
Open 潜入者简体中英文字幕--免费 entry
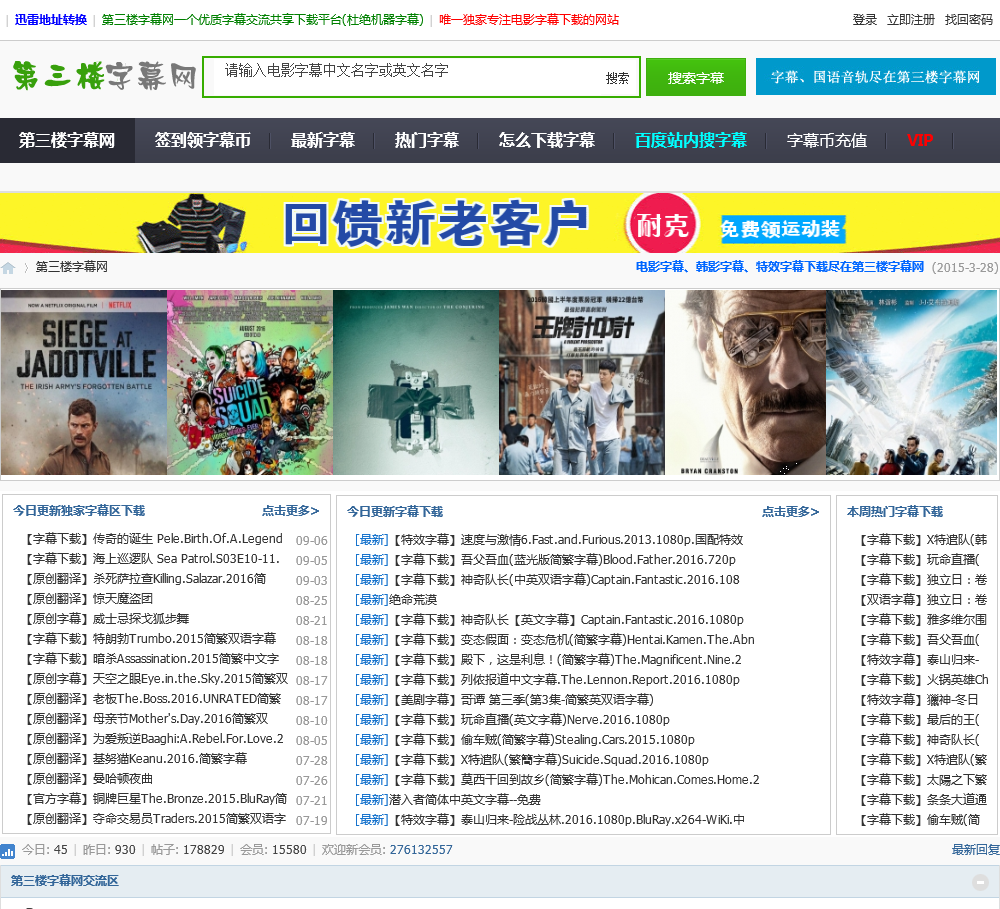click(x=465, y=800)
